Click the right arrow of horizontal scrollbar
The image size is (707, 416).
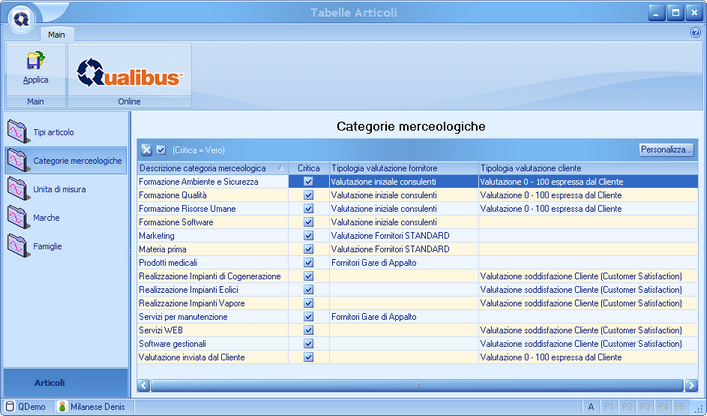(x=691, y=385)
